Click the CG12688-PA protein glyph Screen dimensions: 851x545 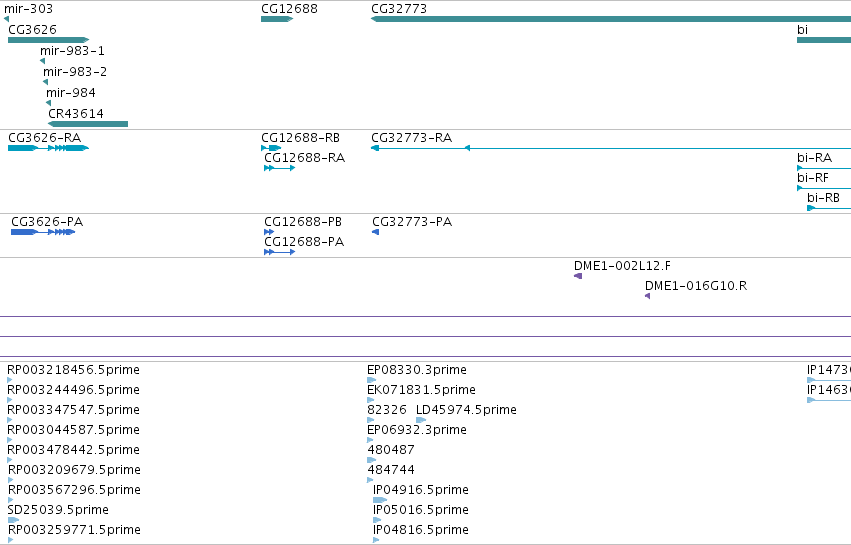click(x=280, y=252)
